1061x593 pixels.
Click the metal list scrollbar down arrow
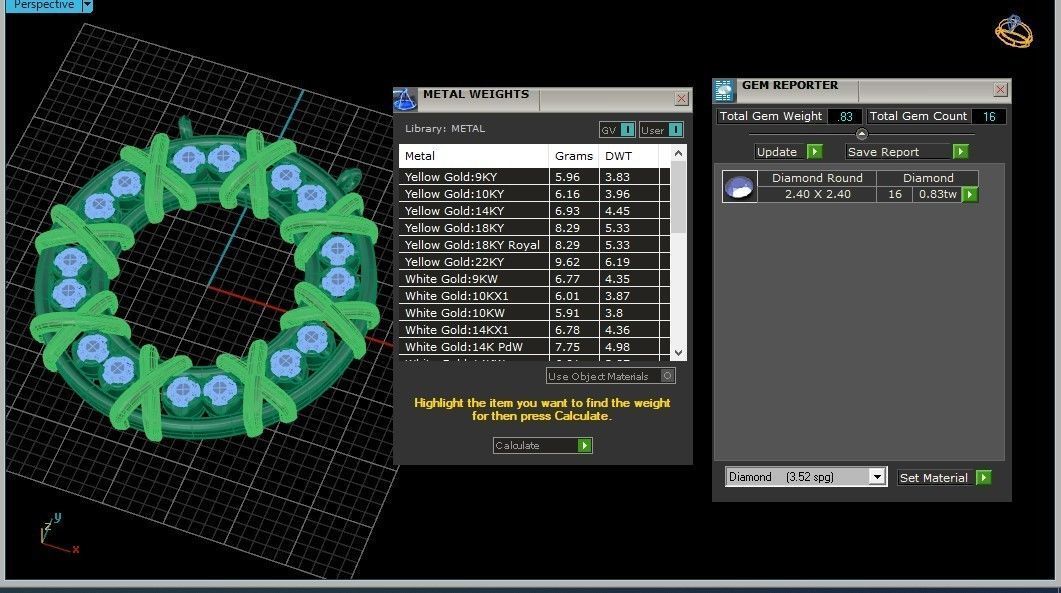(x=679, y=353)
